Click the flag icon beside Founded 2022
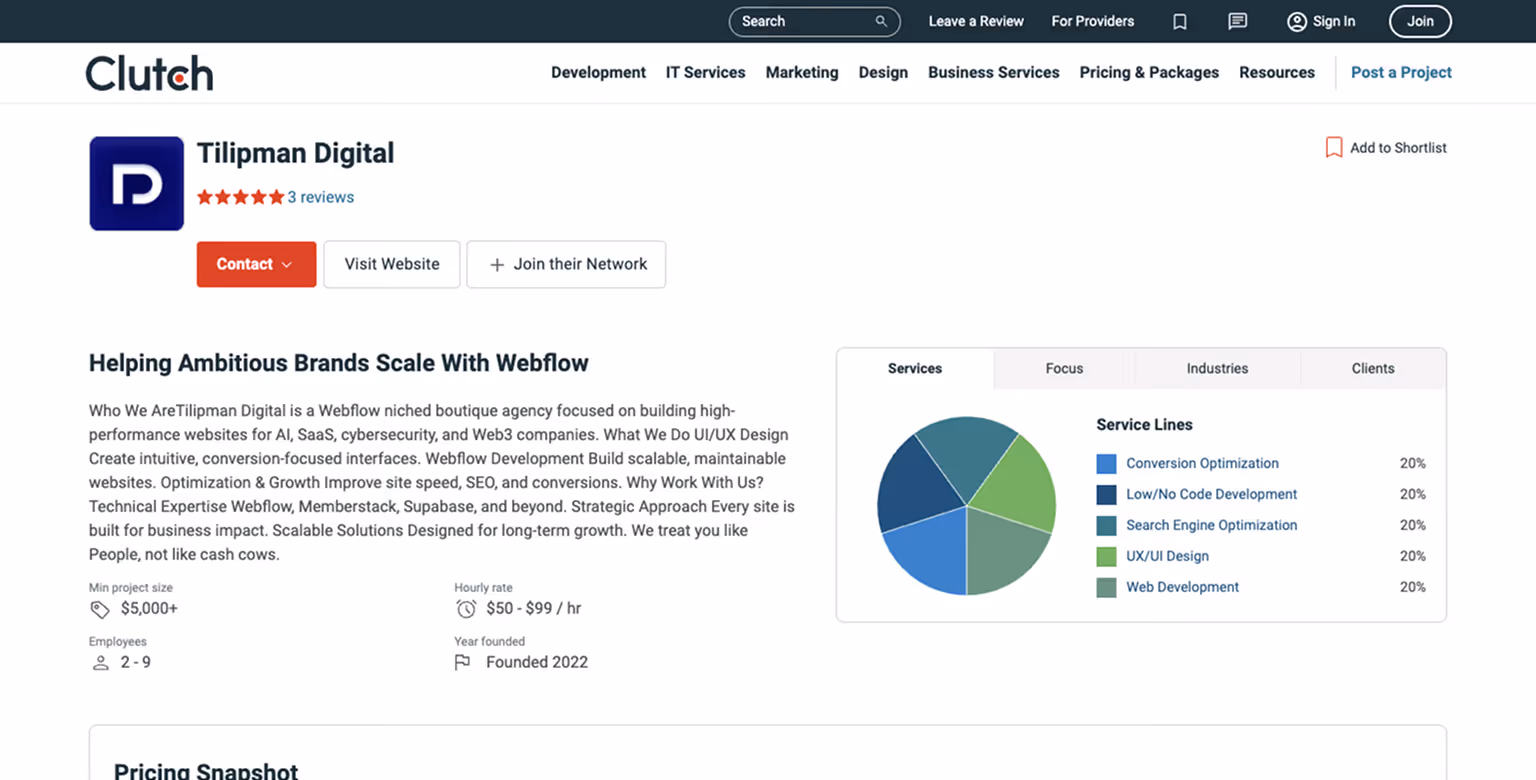Screen dimensions: 1536x780 click(x=462, y=662)
